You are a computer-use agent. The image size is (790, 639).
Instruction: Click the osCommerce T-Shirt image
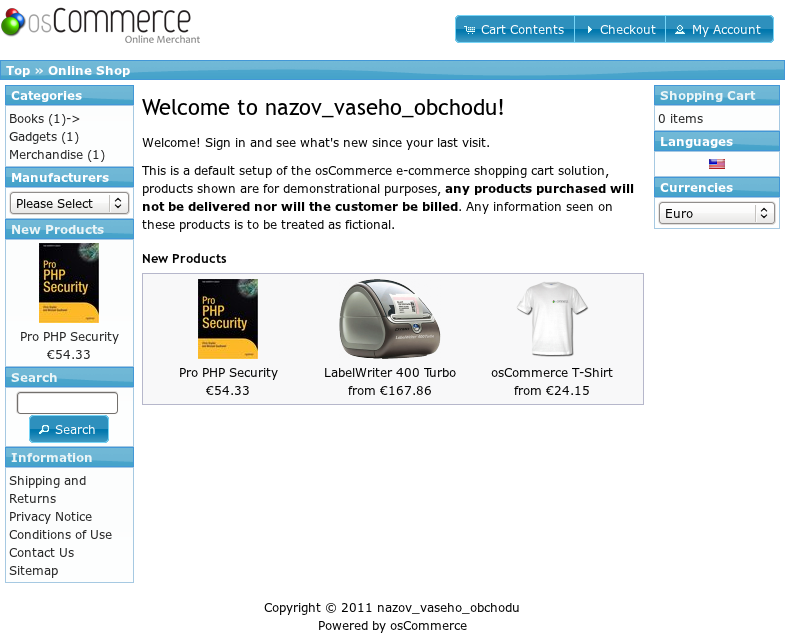pyautogui.click(x=552, y=319)
